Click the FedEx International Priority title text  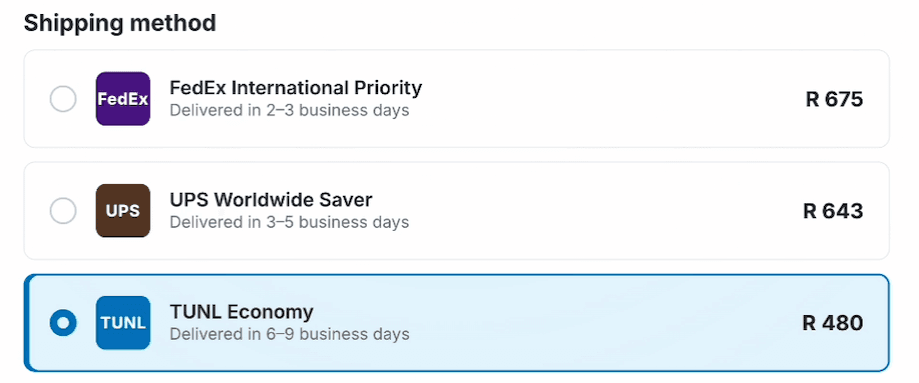coord(295,87)
